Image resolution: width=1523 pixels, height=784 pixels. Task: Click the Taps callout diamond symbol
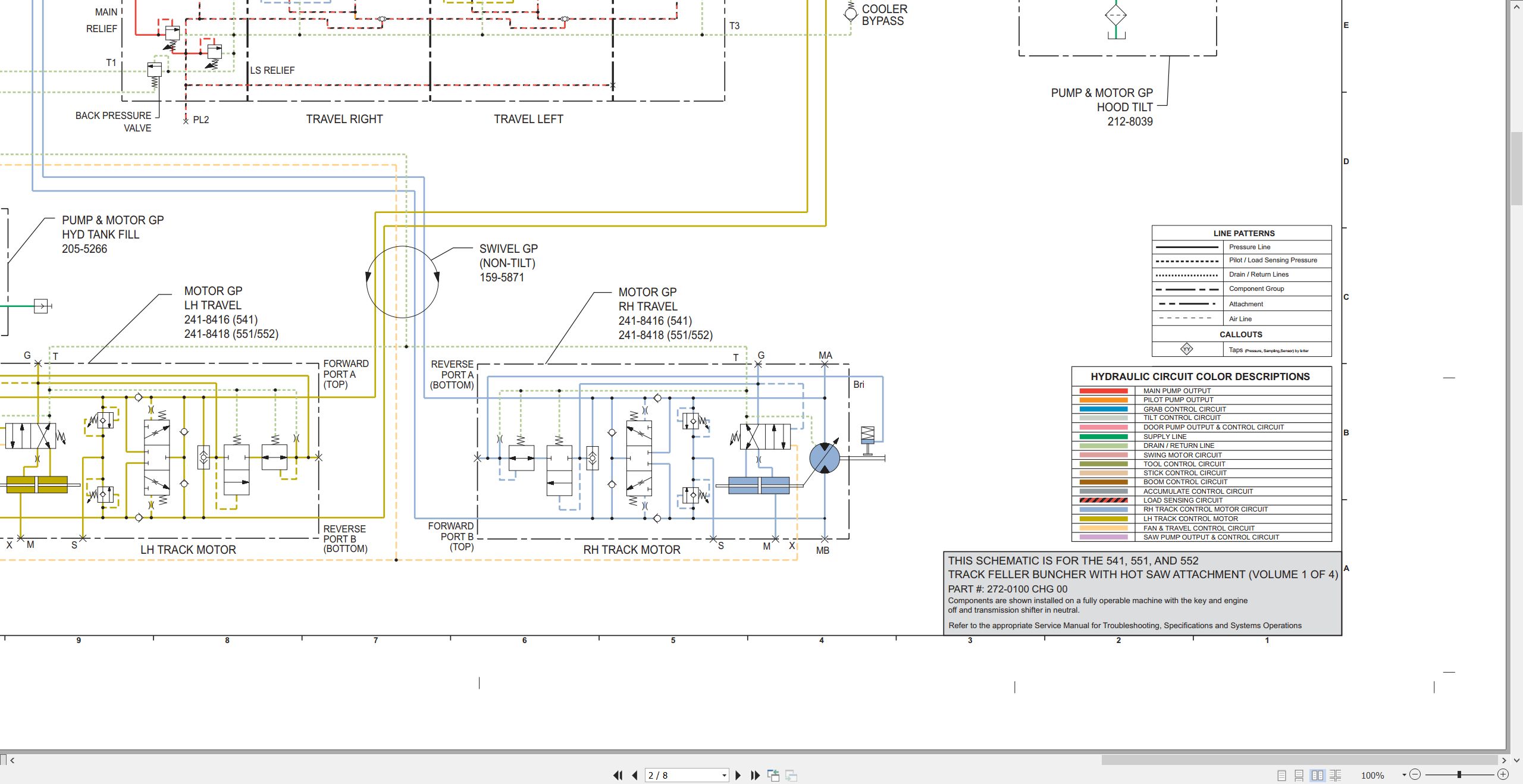point(1186,349)
